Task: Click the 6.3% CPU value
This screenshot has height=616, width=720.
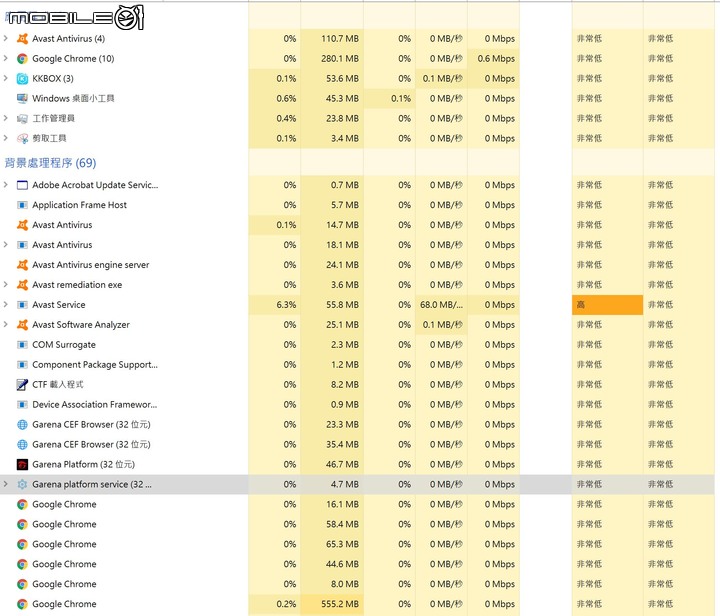Action: [x=286, y=305]
